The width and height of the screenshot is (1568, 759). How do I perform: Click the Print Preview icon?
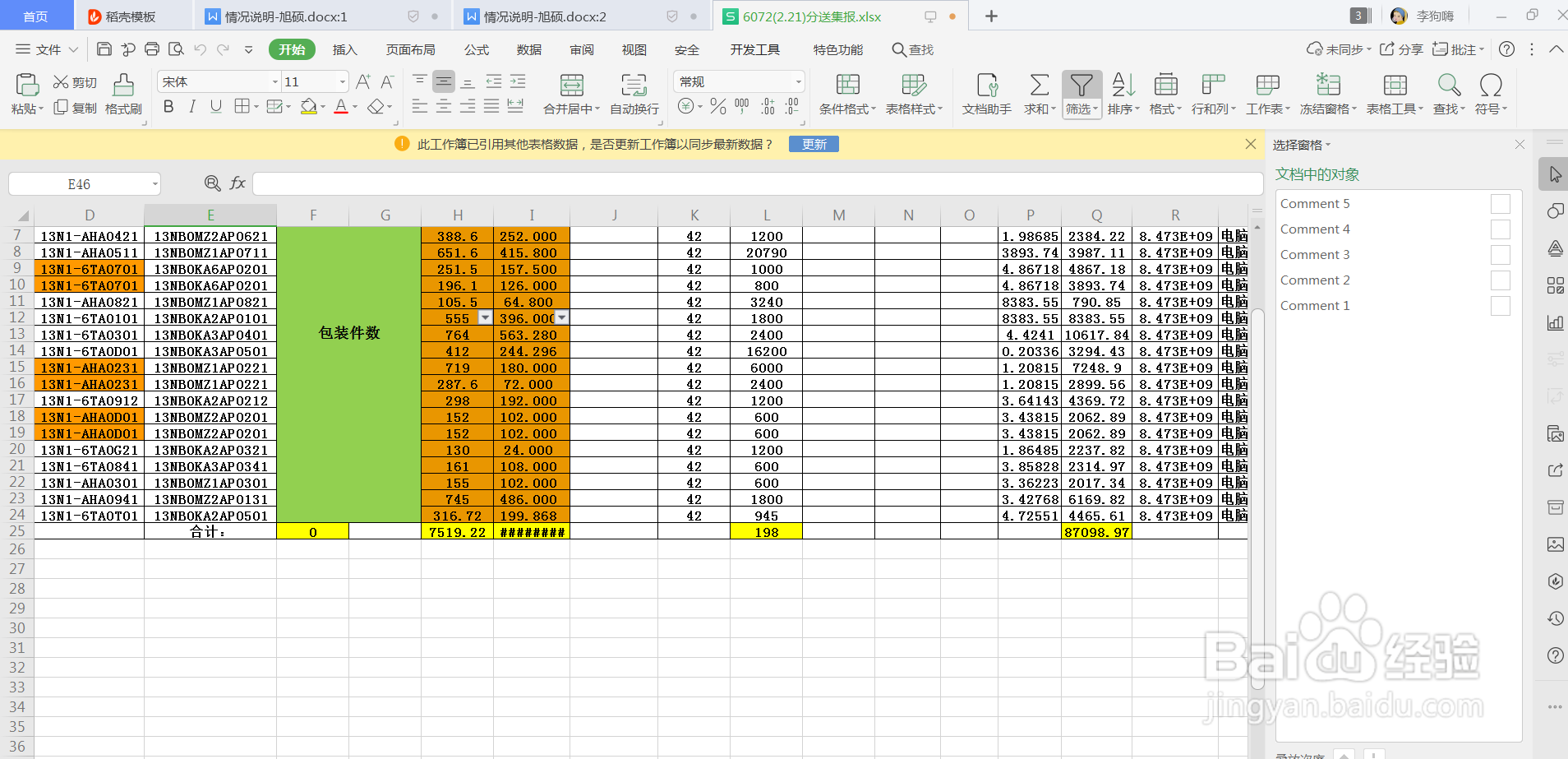(176, 49)
